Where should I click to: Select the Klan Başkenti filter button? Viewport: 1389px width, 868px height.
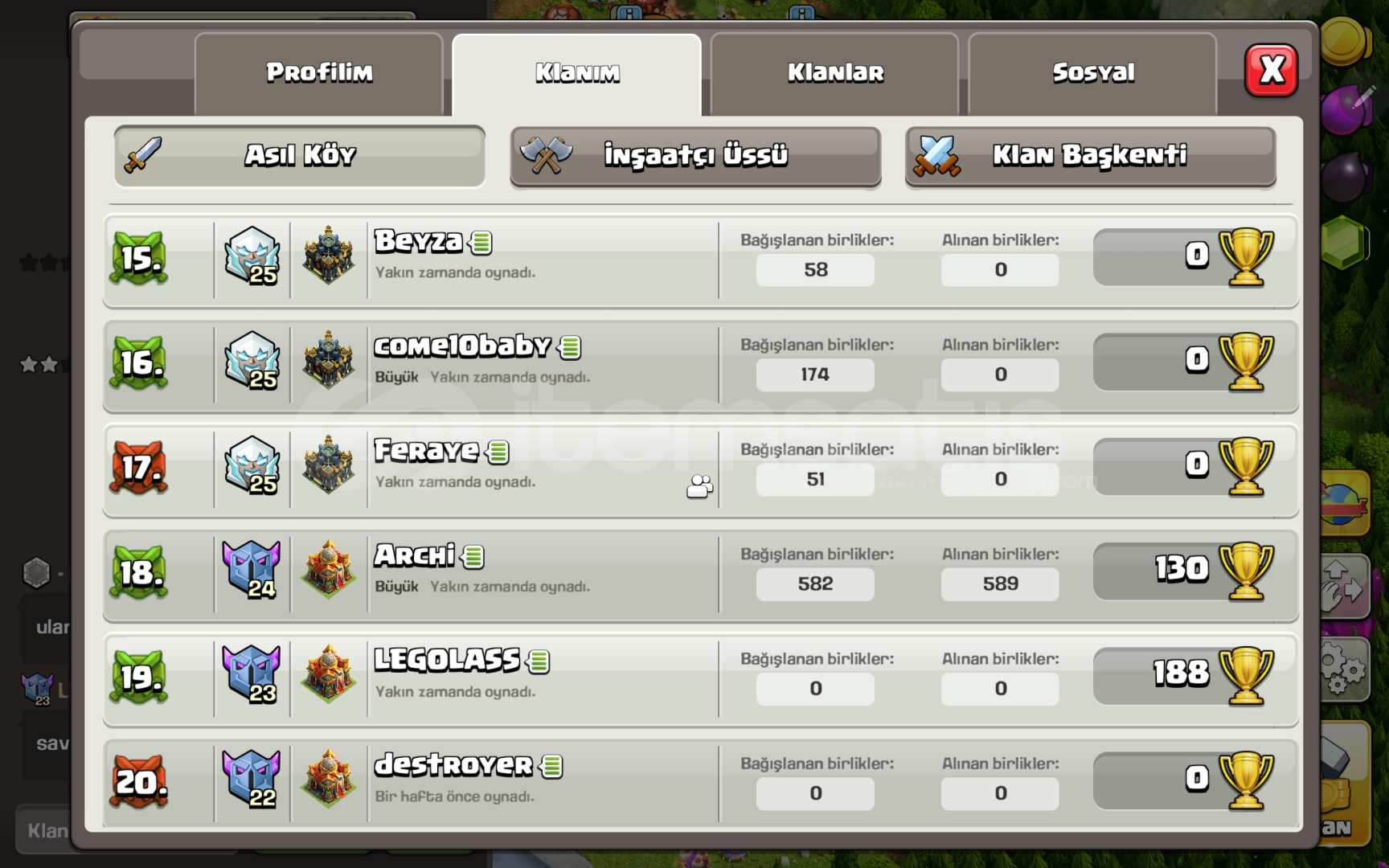coord(1091,156)
